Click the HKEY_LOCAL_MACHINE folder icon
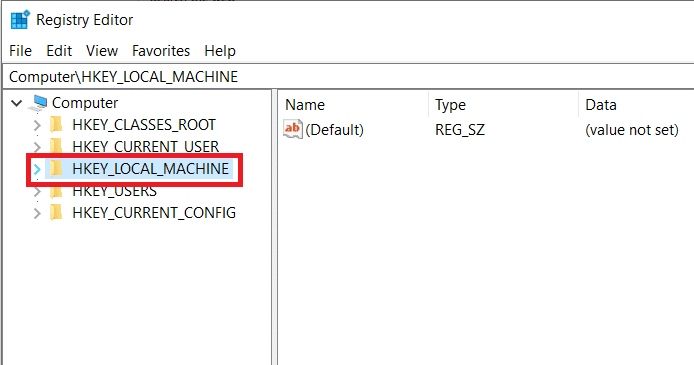This screenshot has width=694, height=365. tap(56, 169)
